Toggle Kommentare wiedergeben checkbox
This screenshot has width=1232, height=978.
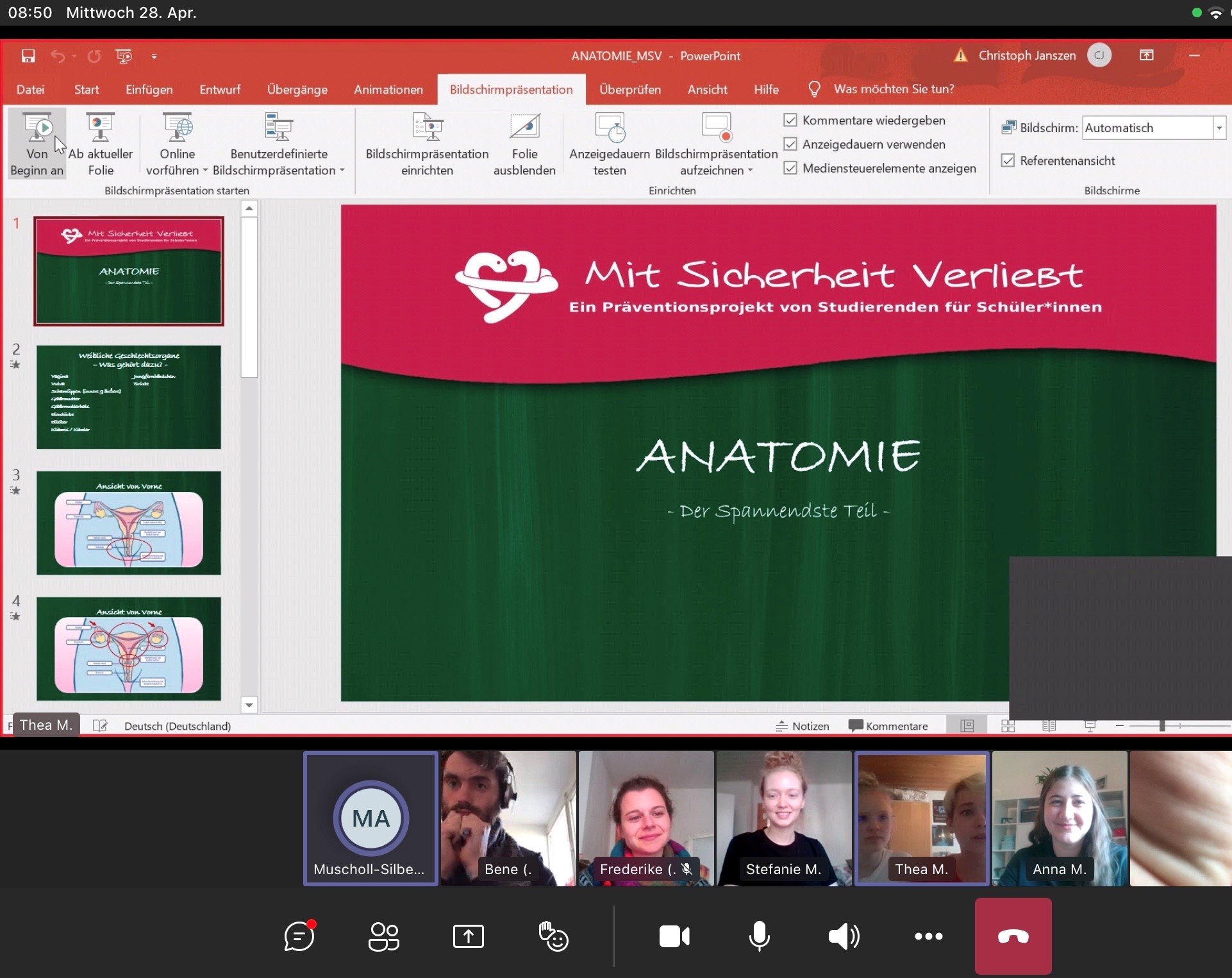pos(790,120)
